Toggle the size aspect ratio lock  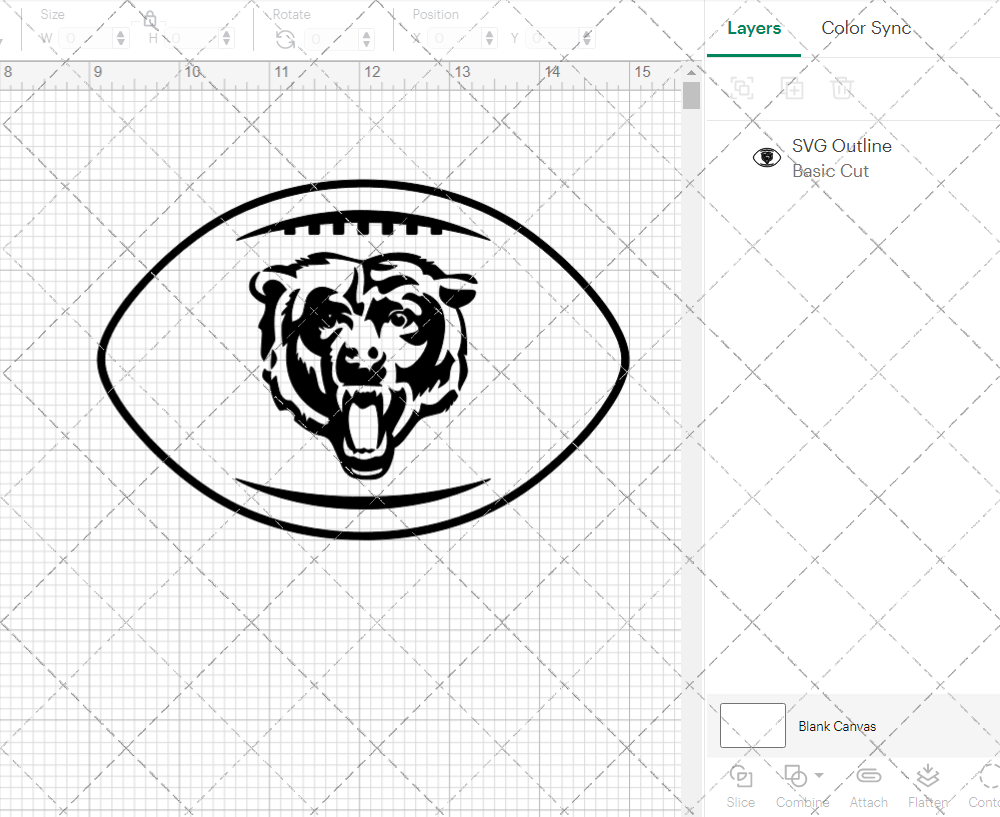tap(149, 20)
